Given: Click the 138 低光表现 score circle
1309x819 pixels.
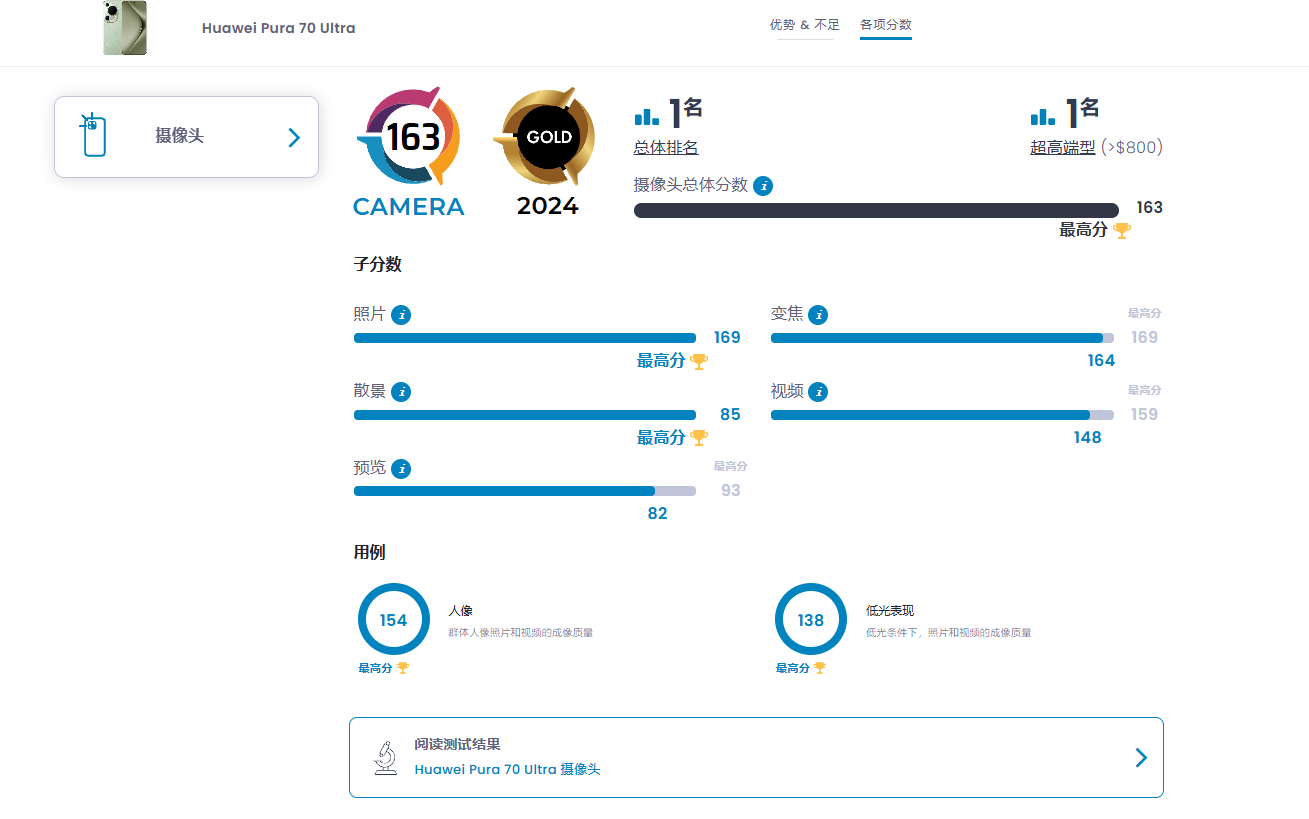Looking at the screenshot, I should click(x=811, y=620).
